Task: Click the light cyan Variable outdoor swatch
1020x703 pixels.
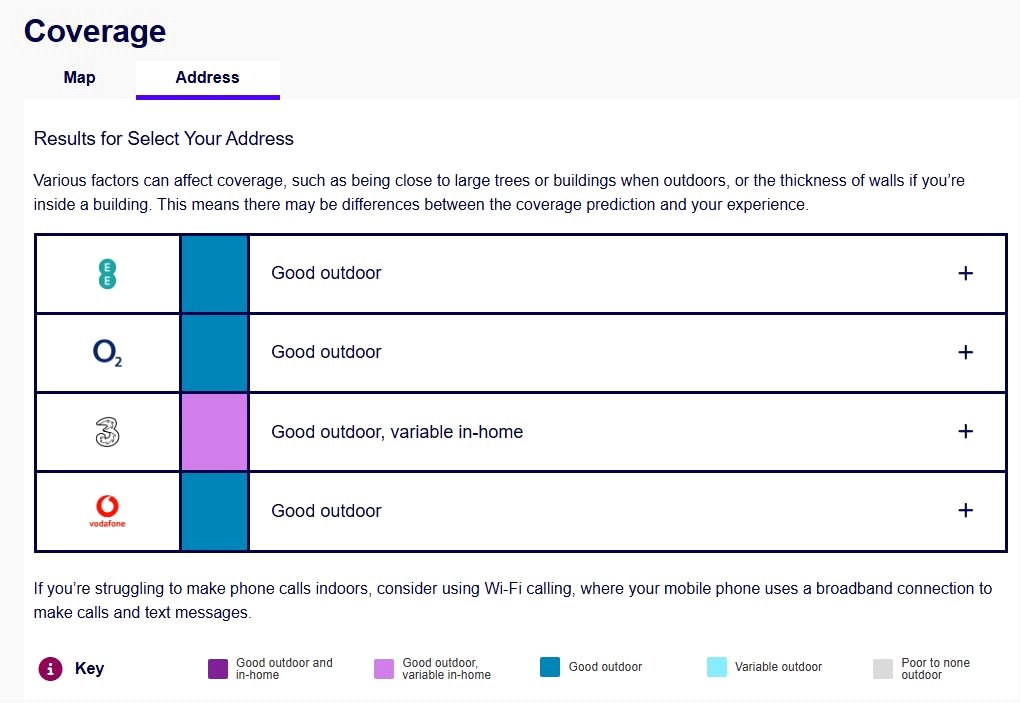Action: [716, 667]
